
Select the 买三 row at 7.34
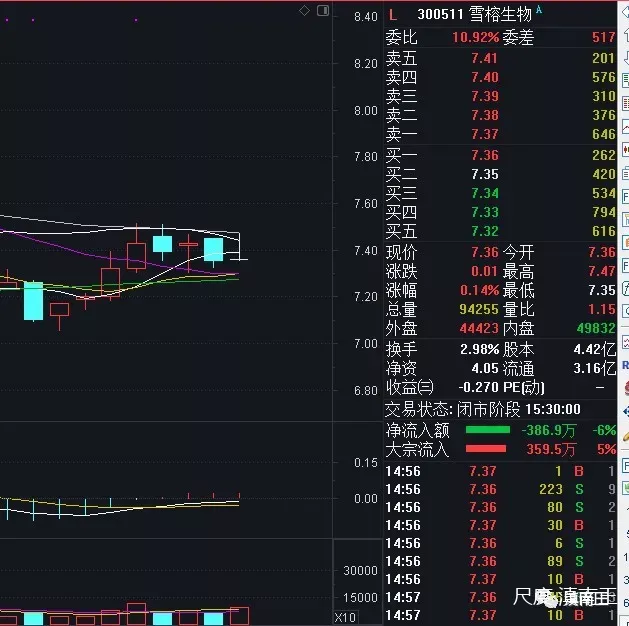[500, 193]
